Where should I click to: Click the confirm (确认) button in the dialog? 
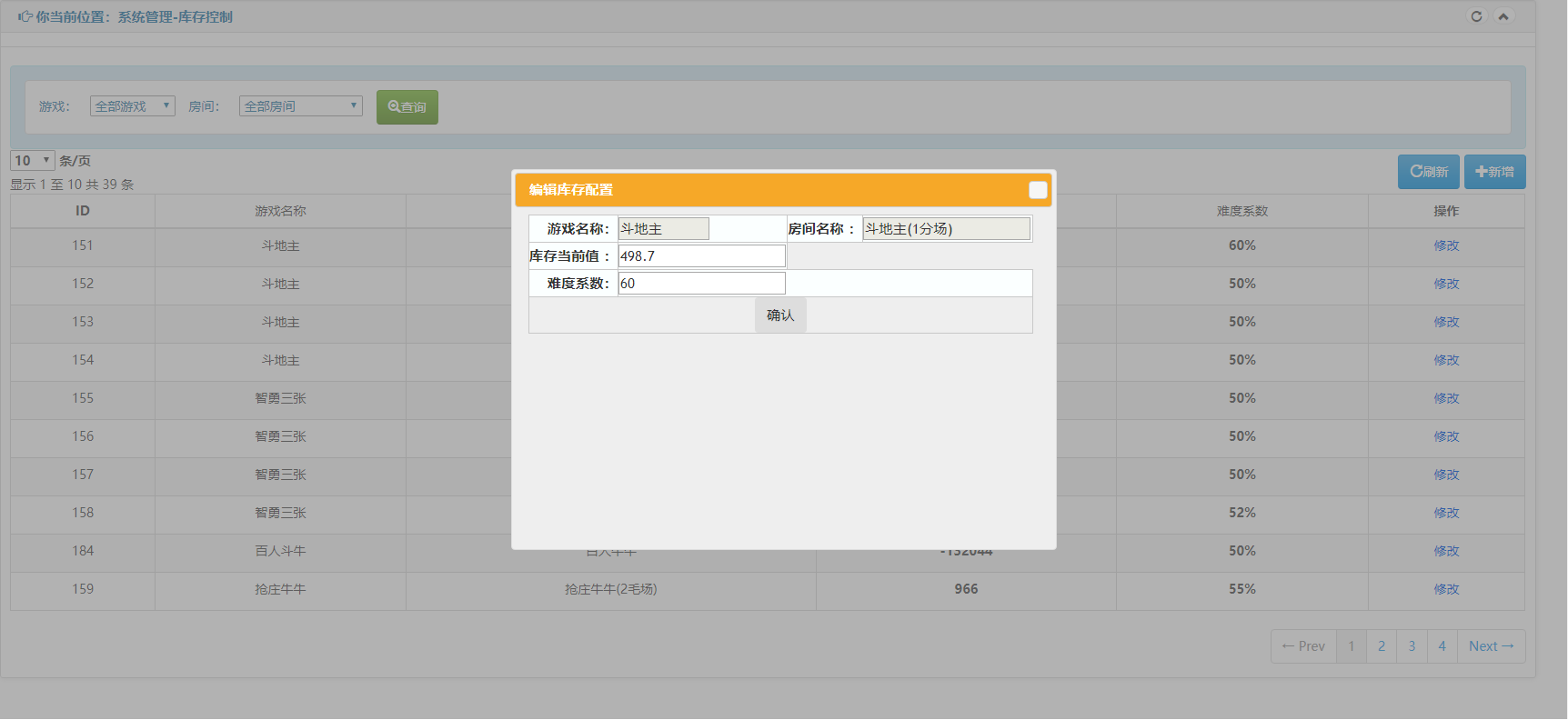click(780, 315)
